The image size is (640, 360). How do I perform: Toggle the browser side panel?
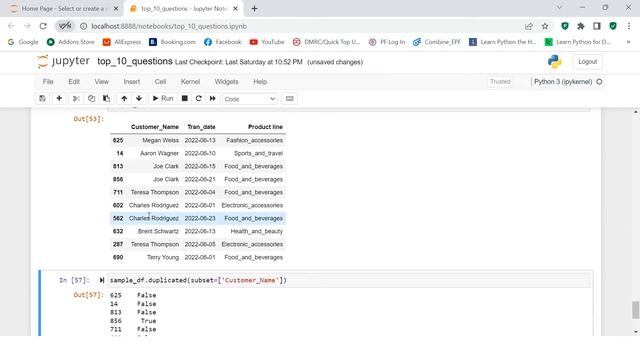click(597, 26)
